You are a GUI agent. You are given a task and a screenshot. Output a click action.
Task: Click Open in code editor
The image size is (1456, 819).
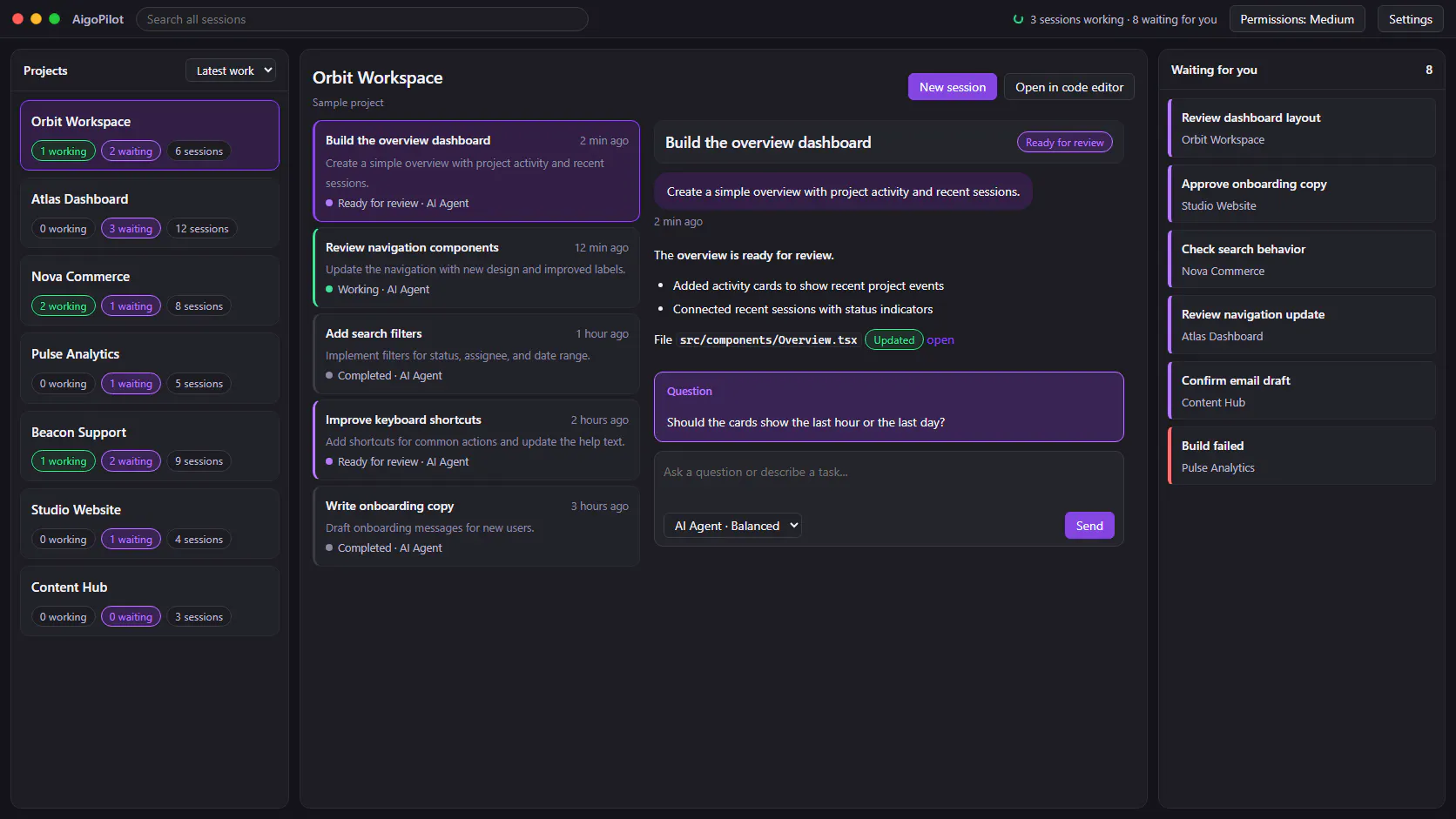1068,87
